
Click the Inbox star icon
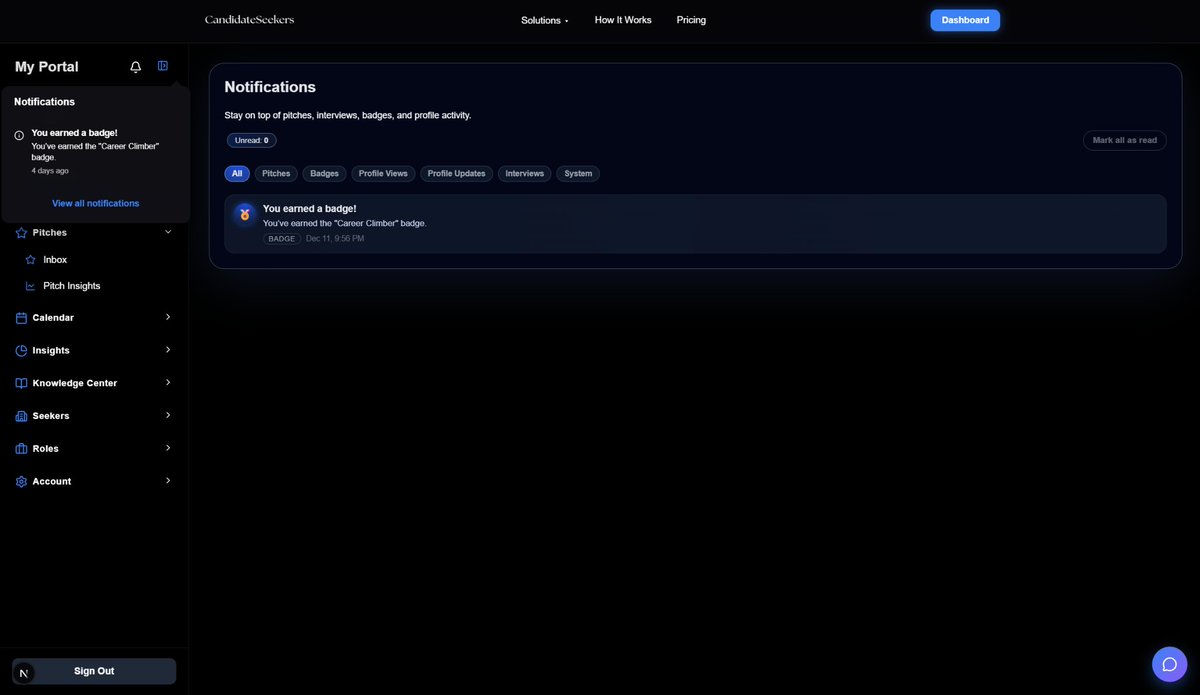click(31, 260)
